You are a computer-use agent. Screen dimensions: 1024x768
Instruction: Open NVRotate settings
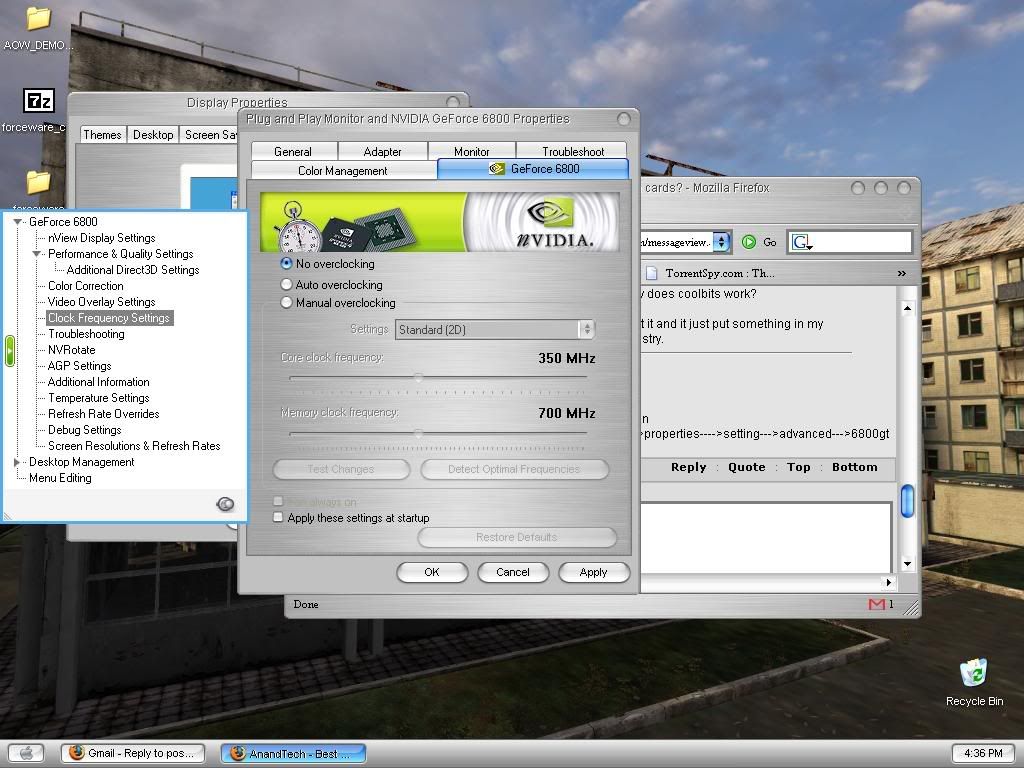click(x=71, y=350)
